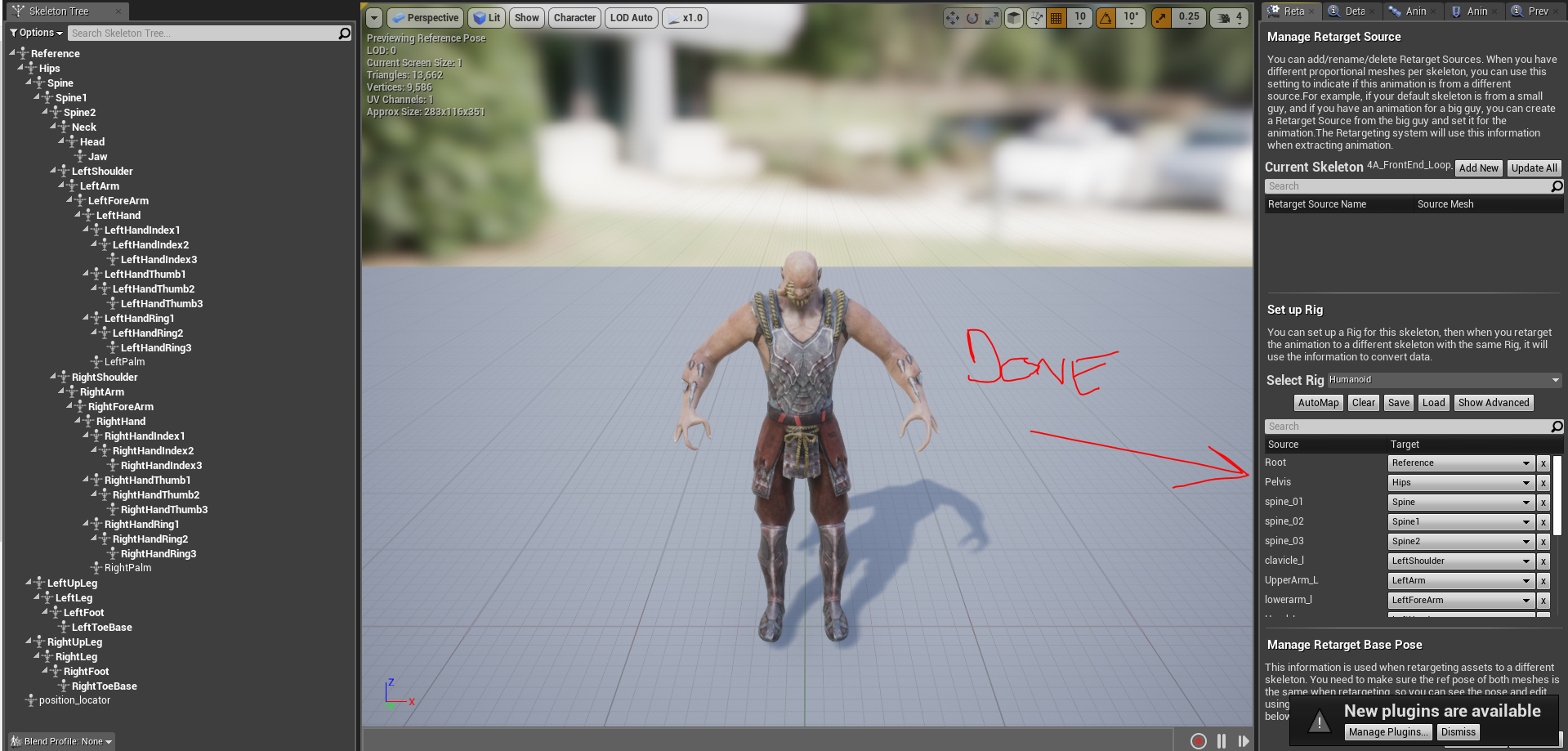
Task: Pause the animation preview
Action: (1222, 740)
